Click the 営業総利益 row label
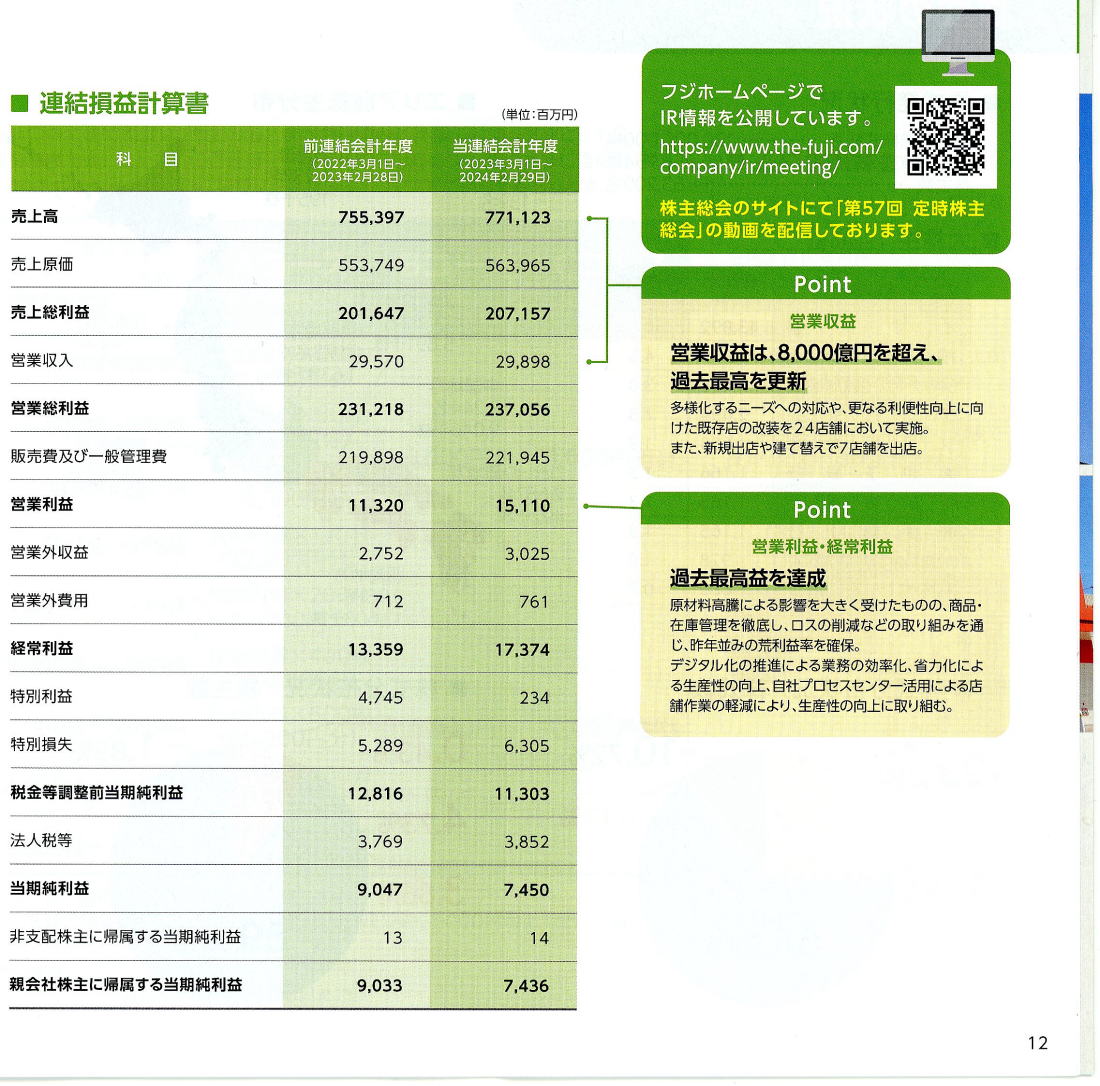Viewport: 1100px width, 1086px height. (50, 408)
